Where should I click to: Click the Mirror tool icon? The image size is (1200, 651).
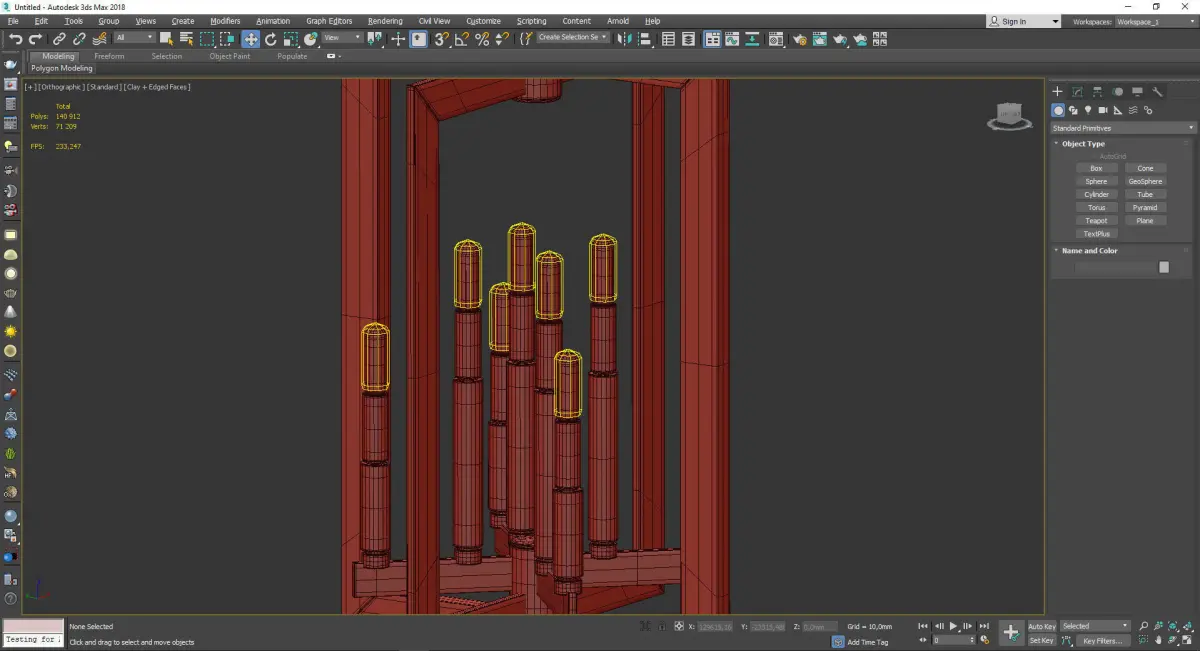tap(624, 39)
